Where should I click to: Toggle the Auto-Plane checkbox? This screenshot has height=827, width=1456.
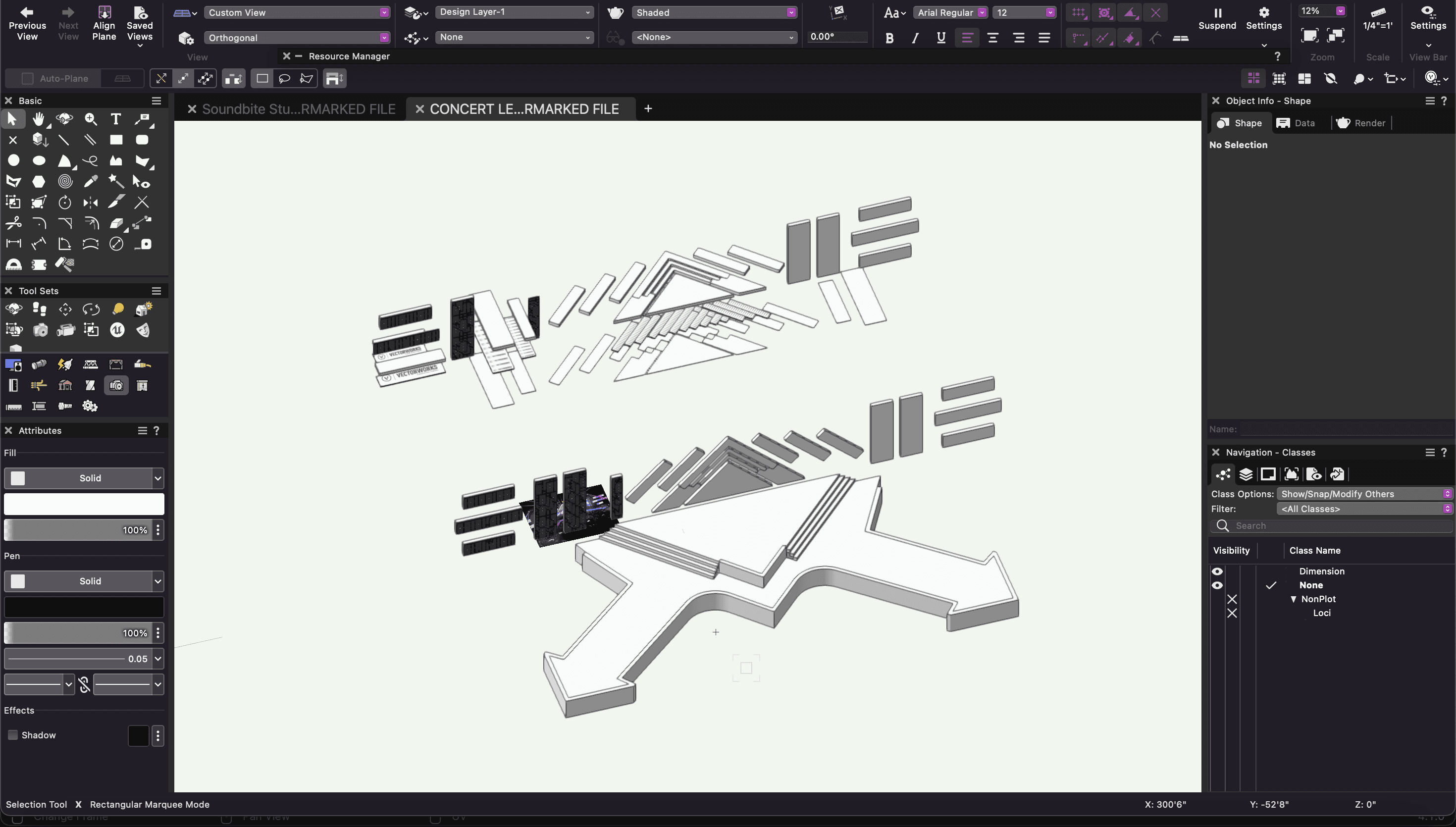pos(27,78)
